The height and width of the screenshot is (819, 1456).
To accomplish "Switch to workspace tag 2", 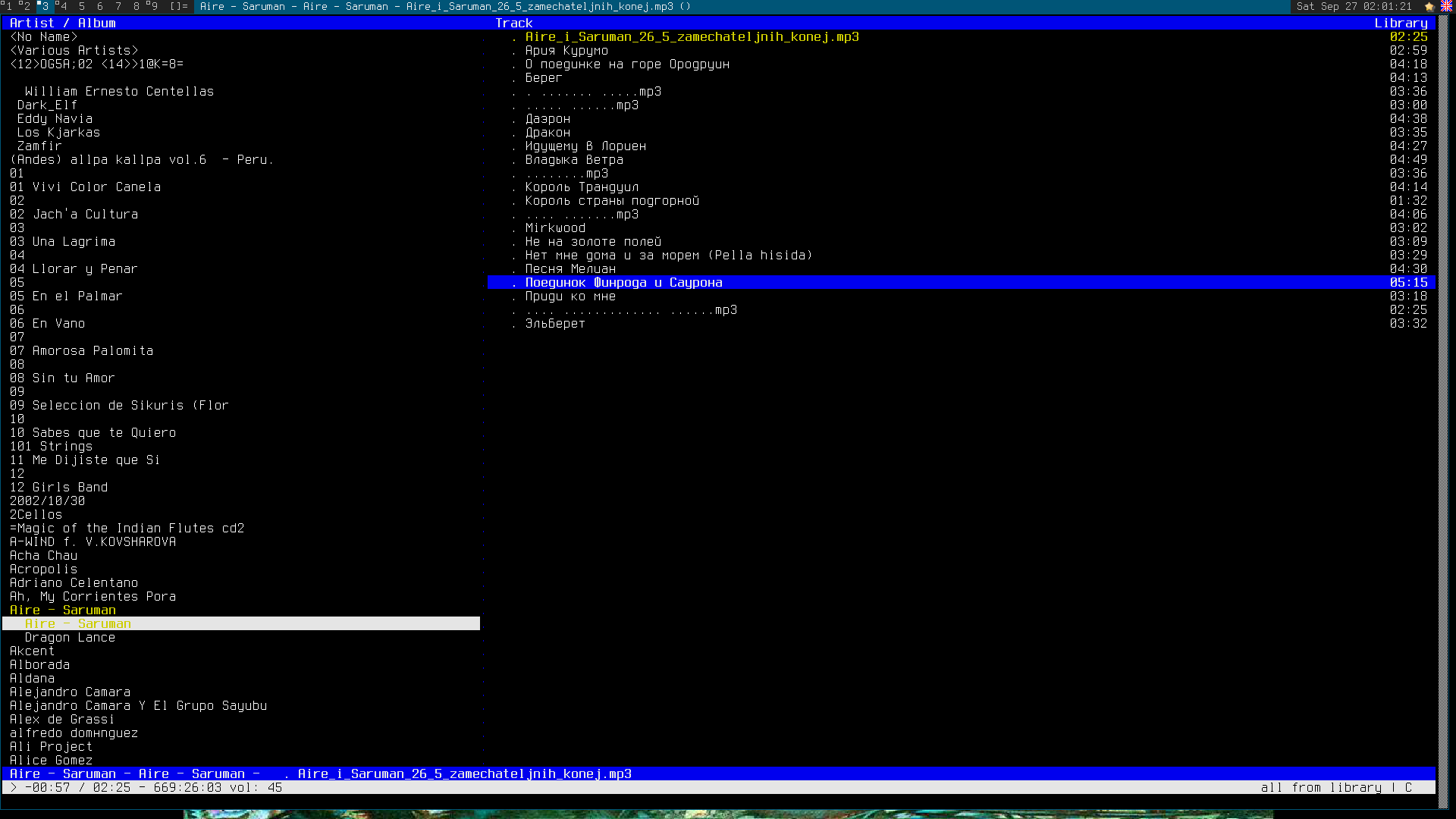I will 26,6.
